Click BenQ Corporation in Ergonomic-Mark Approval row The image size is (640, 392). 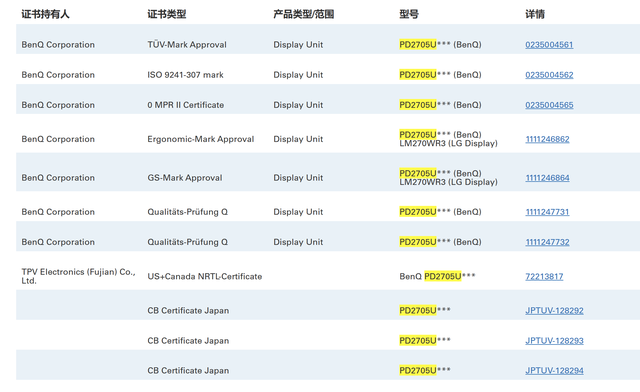[x=58, y=139]
